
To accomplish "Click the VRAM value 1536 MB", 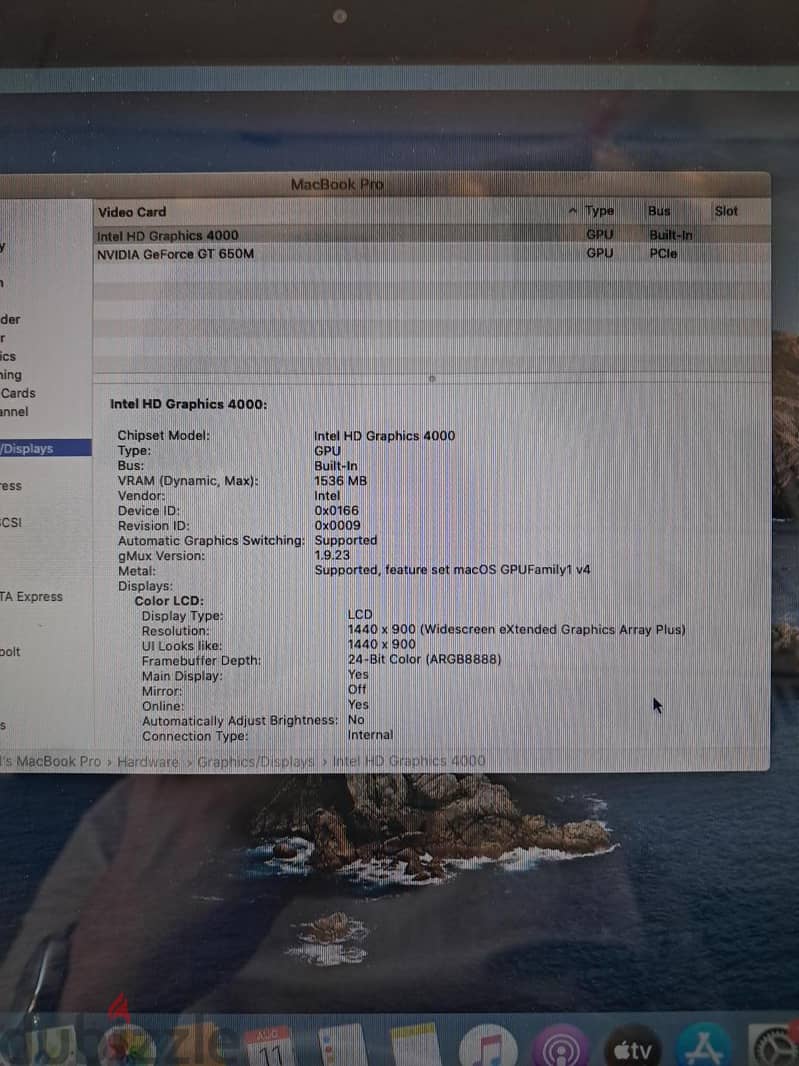I will (340, 481).
